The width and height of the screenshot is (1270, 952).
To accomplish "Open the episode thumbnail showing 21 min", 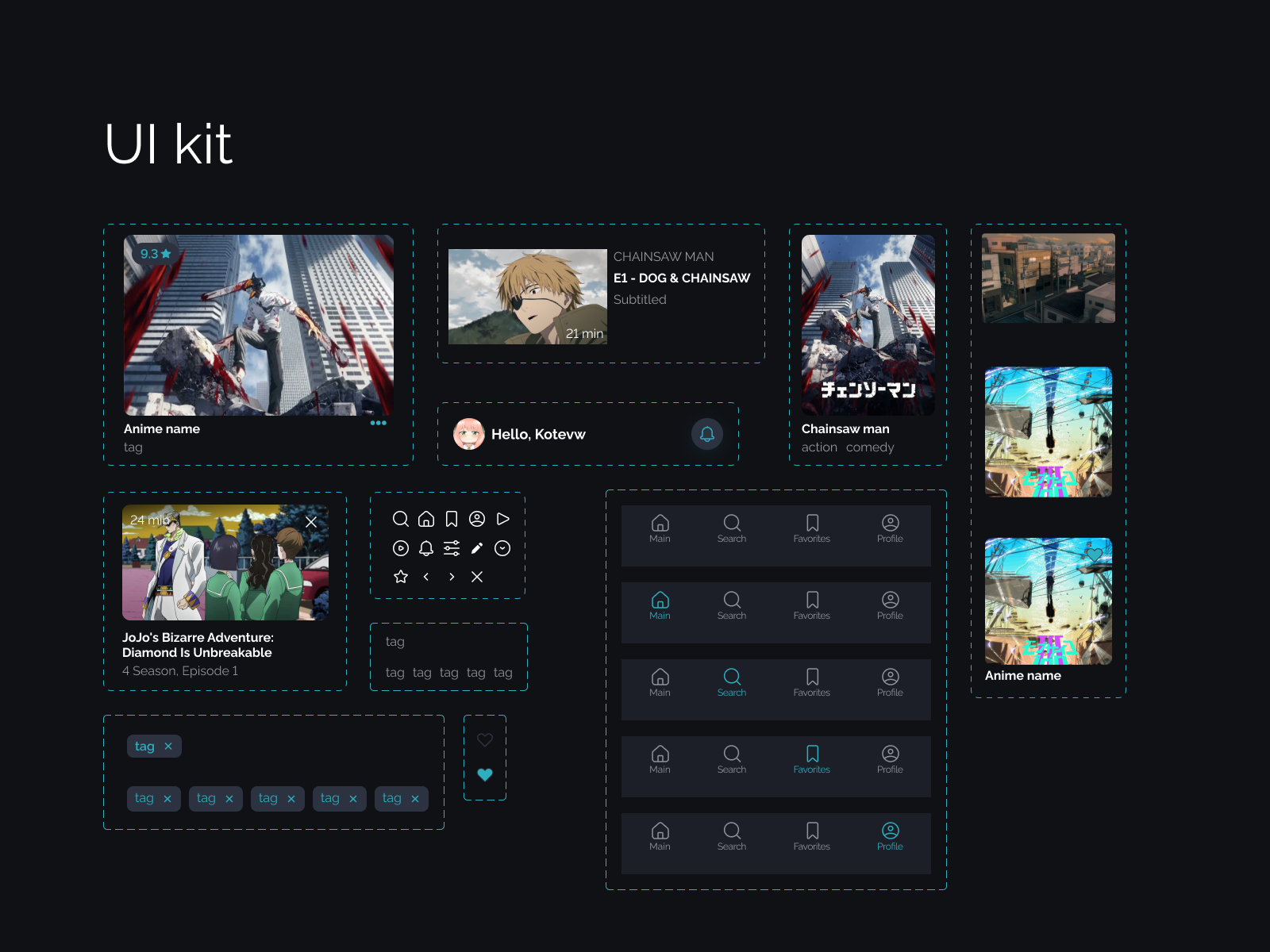I will coord(528,297).
